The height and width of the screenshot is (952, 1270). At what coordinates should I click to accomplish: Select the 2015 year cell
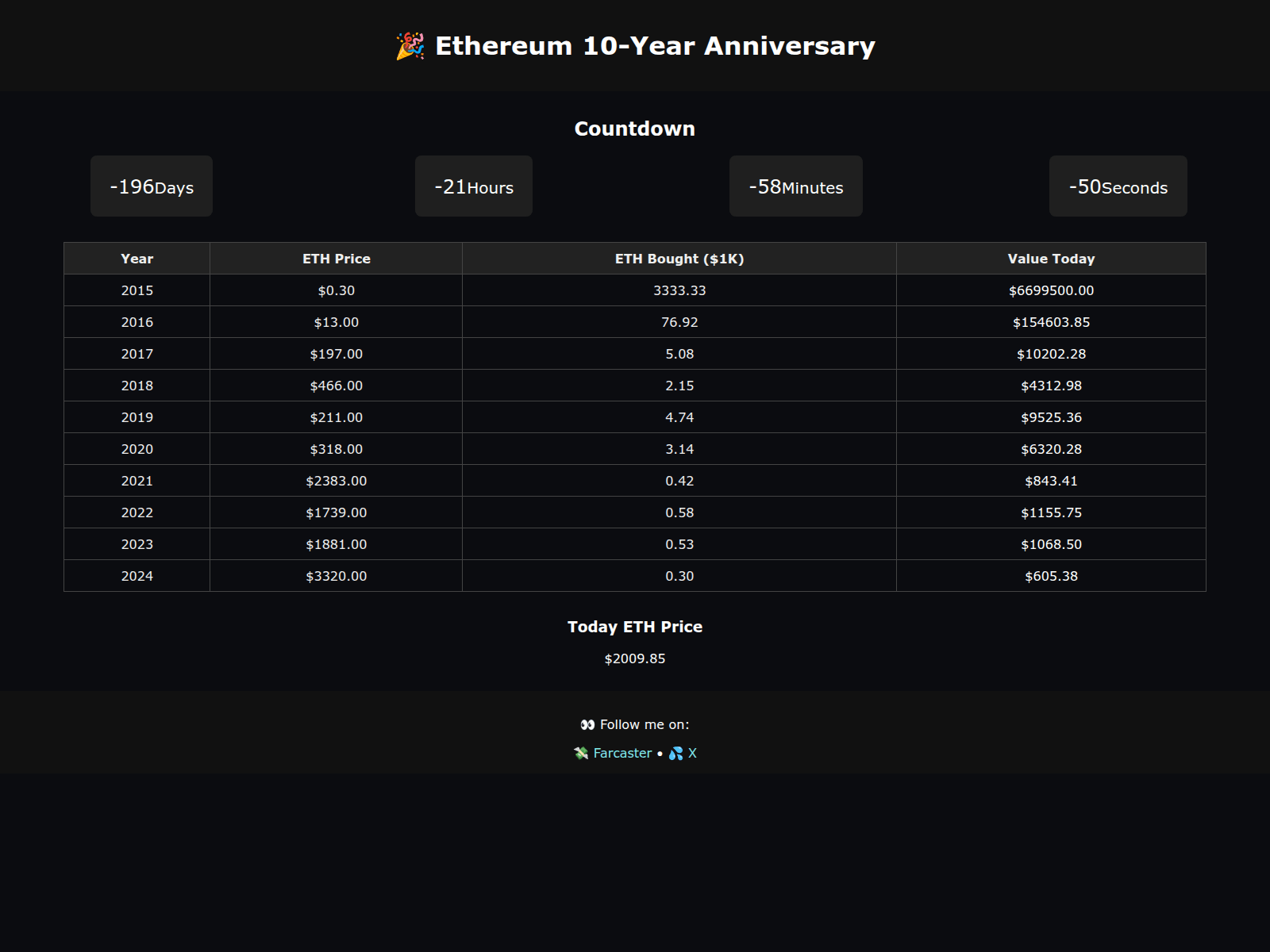[137, 290]
